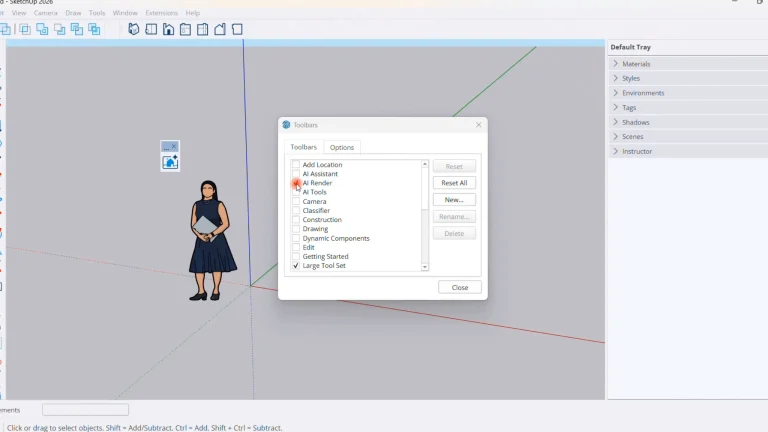Click the Measurements input field
Viewport: 768px width, 432px height.
(85, 409)
